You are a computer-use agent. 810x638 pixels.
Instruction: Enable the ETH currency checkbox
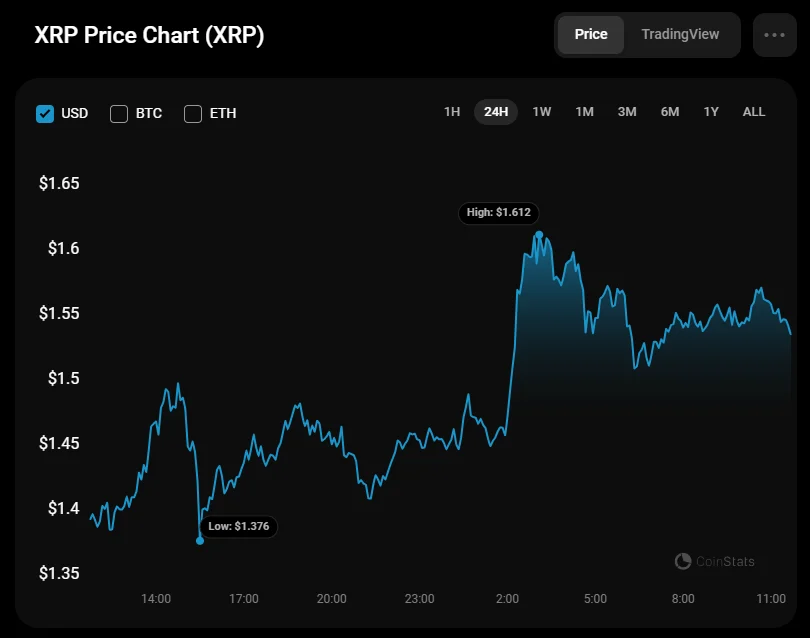click(x=193, y=113)
